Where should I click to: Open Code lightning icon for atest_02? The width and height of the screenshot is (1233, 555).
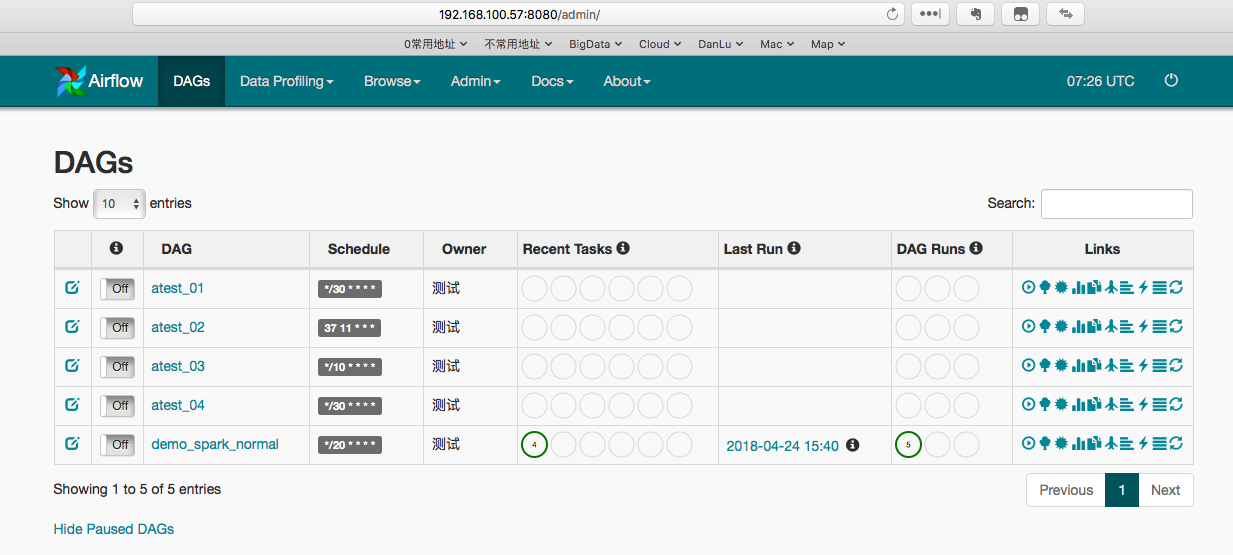(1143, 326)
